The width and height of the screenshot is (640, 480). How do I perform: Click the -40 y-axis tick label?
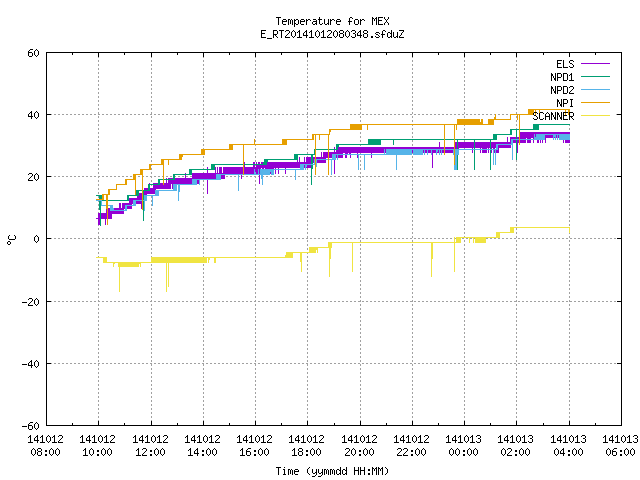31,364
